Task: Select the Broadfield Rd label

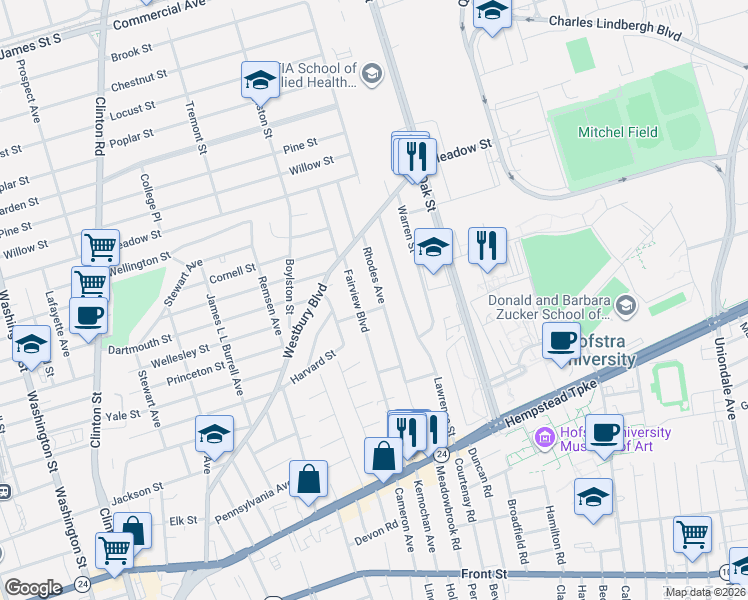Action: pyautogui.click(x=519, y=532)
